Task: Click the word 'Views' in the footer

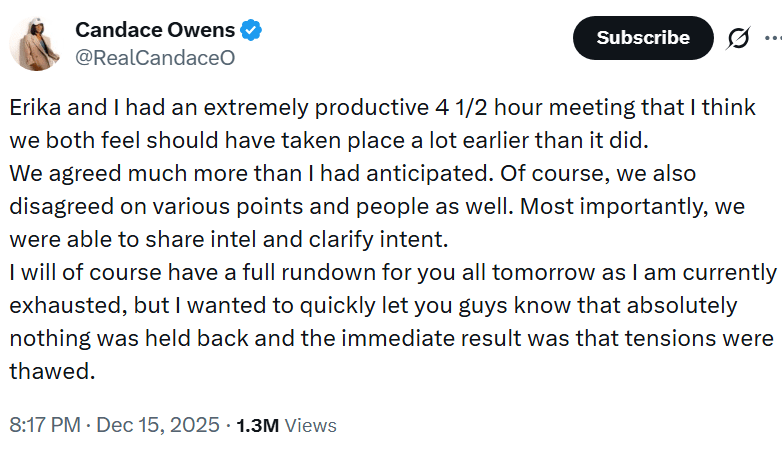Action: (311, 425)
